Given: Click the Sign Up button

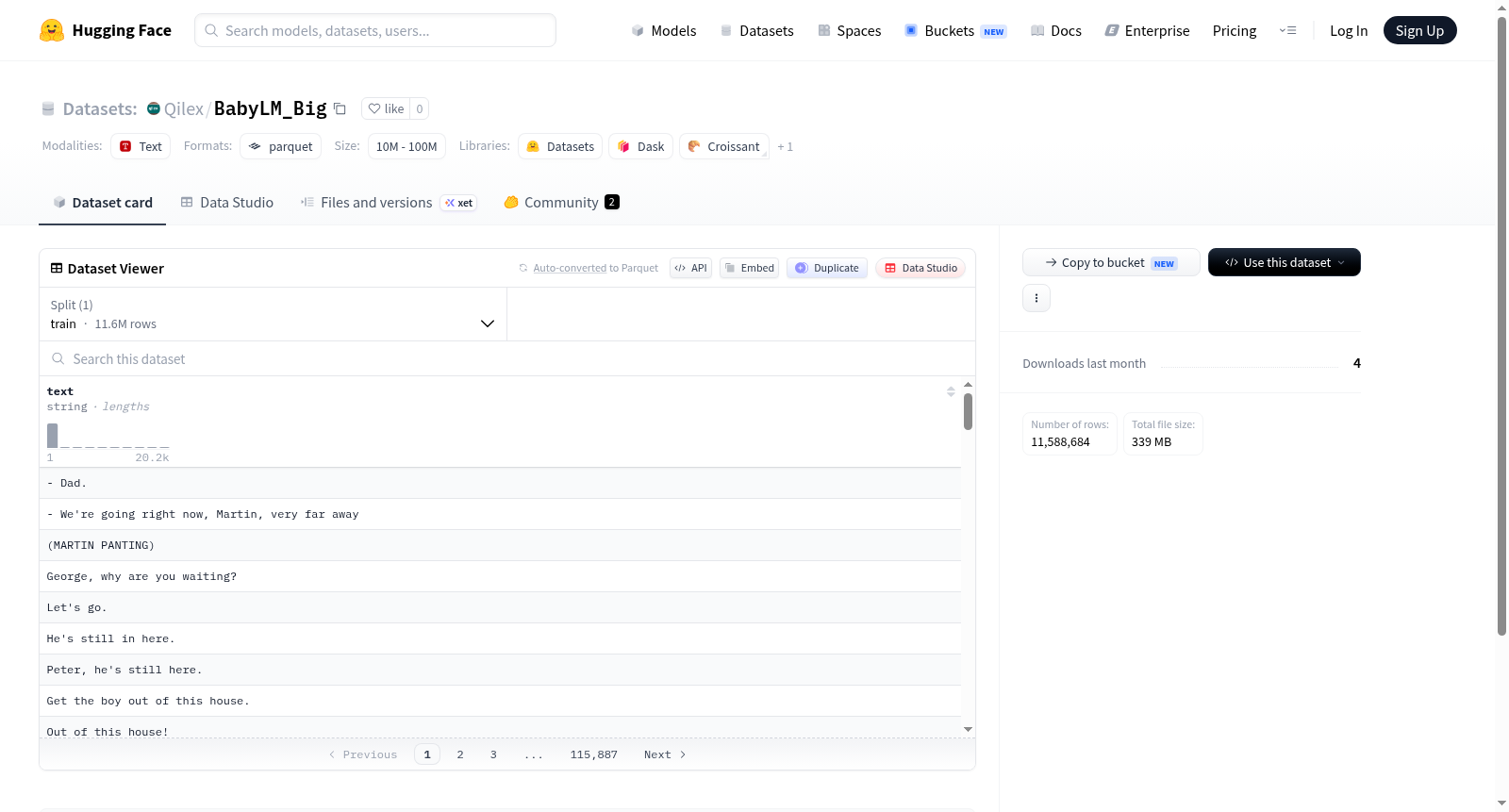Looking at the screenshot, I should click(1420, 31).
